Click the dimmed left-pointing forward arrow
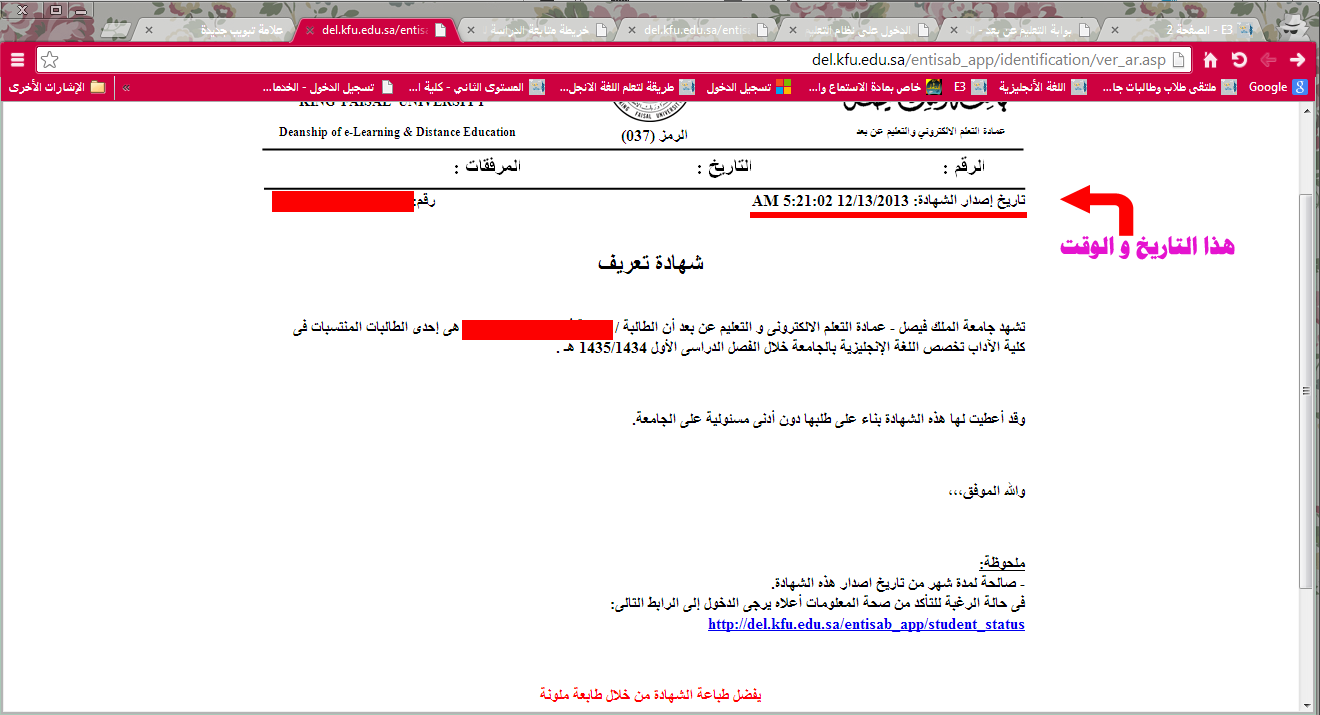 (1269, 60)
